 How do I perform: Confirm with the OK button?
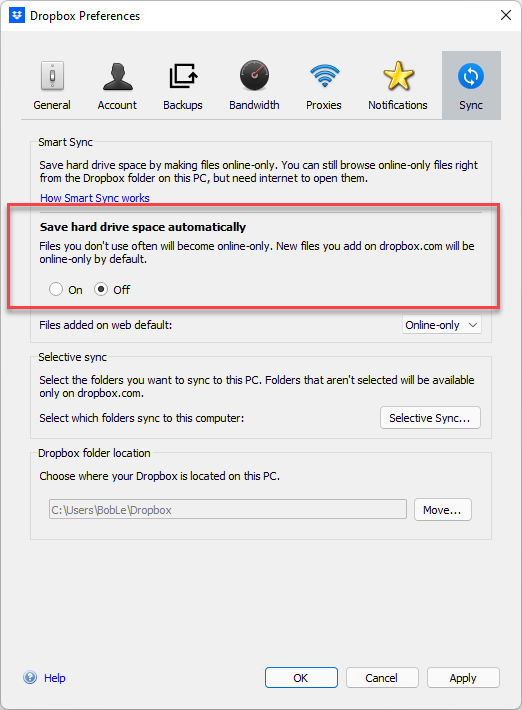(x=301, y=677)
